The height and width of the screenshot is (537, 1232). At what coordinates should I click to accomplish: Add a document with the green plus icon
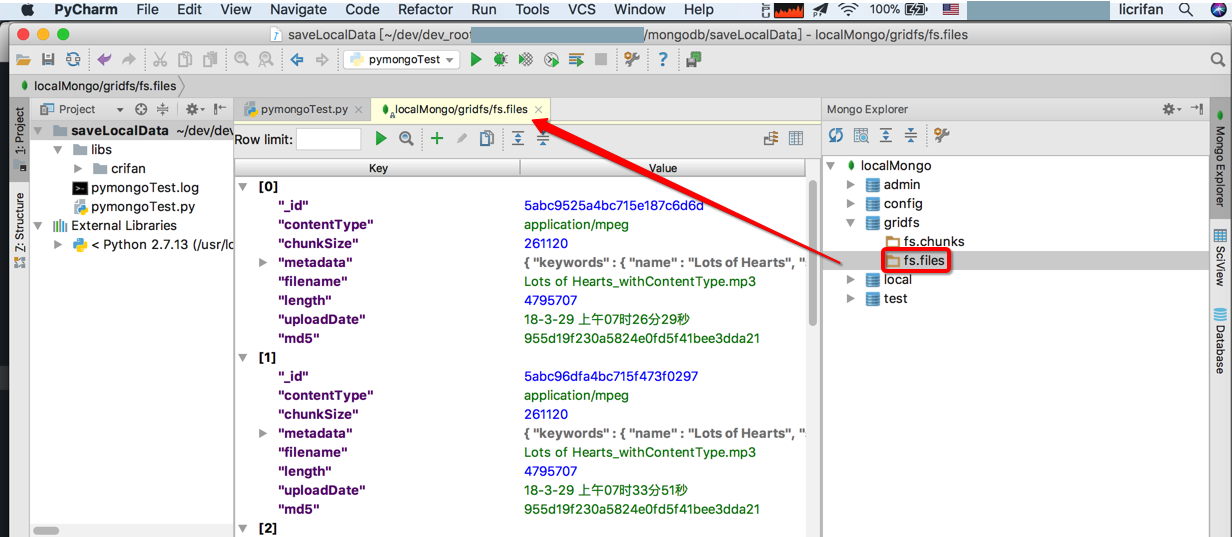click(x=437, y=139)
